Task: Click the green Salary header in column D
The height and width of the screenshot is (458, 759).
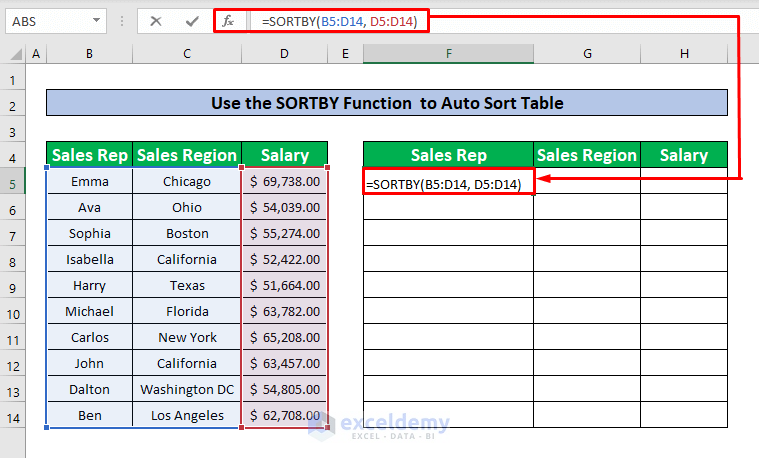Action: pos(285,155)
